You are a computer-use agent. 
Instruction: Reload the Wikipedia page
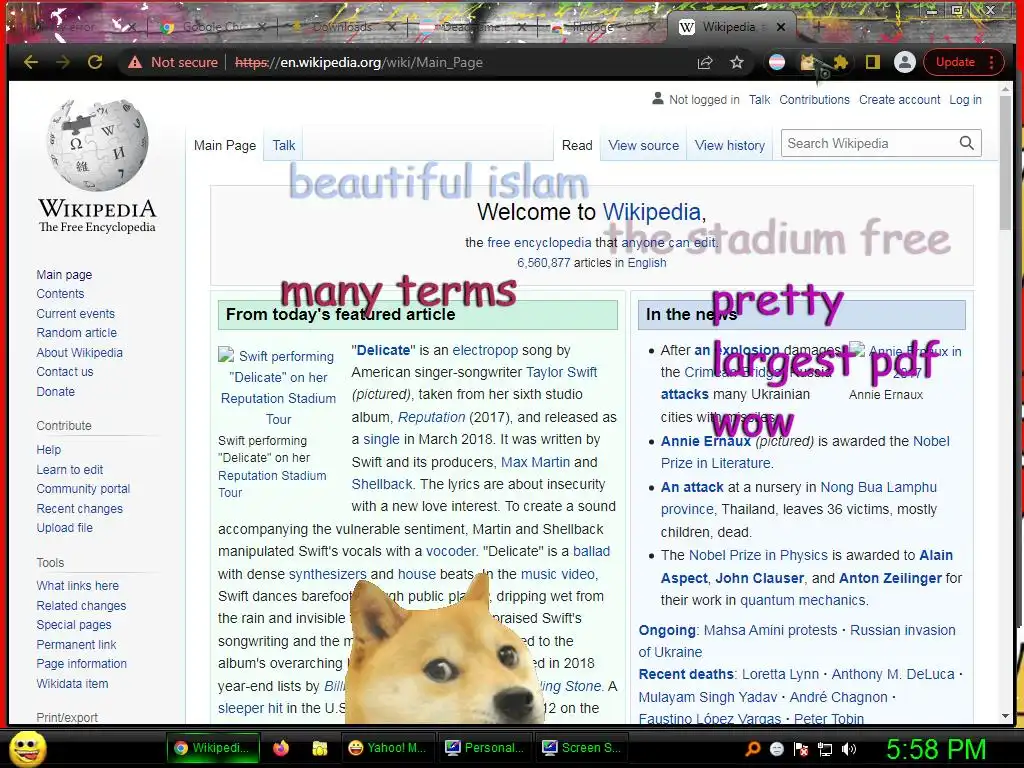click(95, 63)
